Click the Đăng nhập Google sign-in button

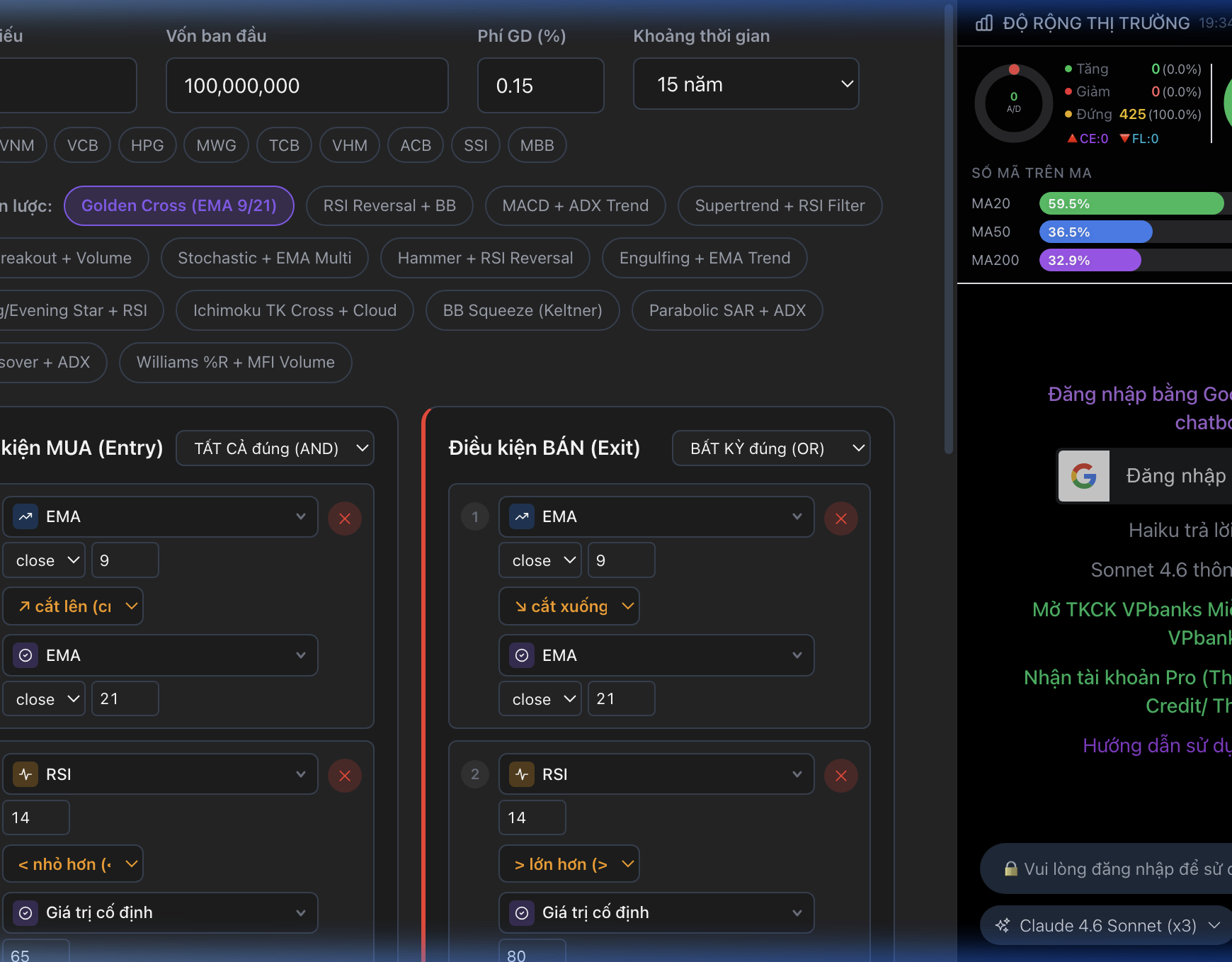[x=1145, y=476]
